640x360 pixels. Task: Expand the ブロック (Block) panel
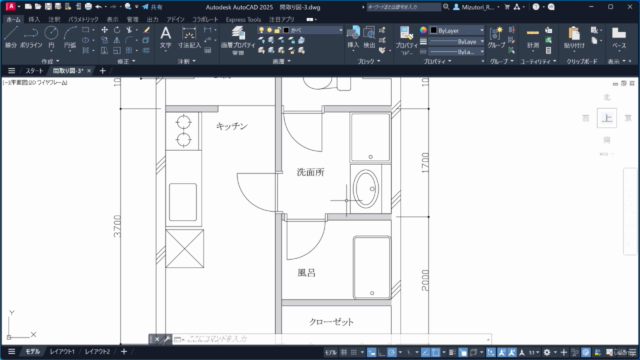[x=369, y=61]
